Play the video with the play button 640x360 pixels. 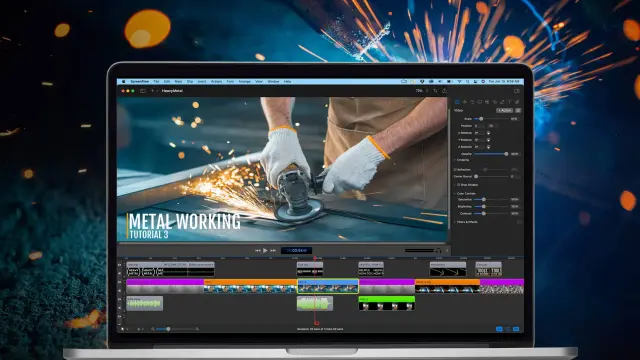[x=265, y=250]
